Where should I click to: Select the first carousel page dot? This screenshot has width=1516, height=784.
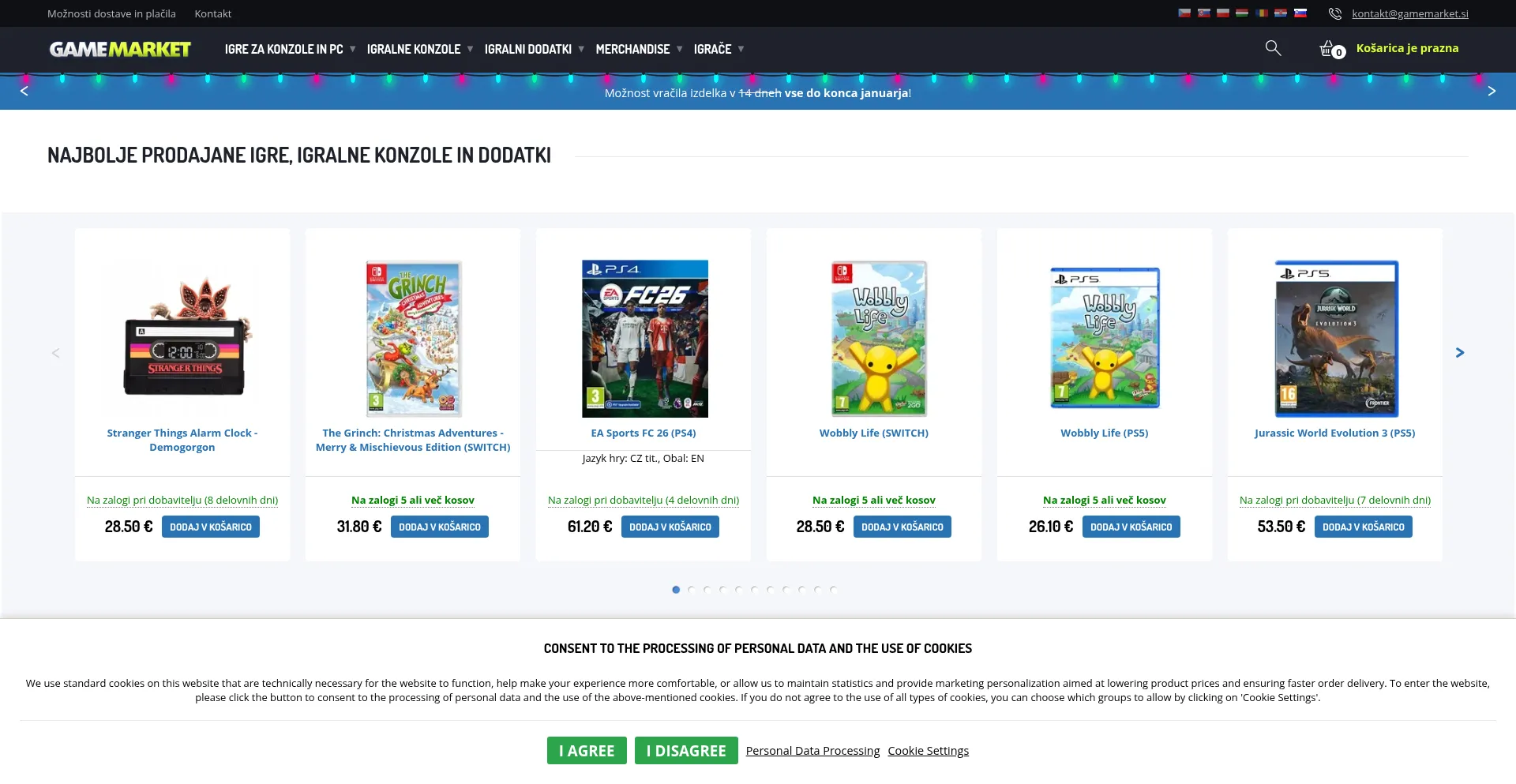click(x=676, y=590)
